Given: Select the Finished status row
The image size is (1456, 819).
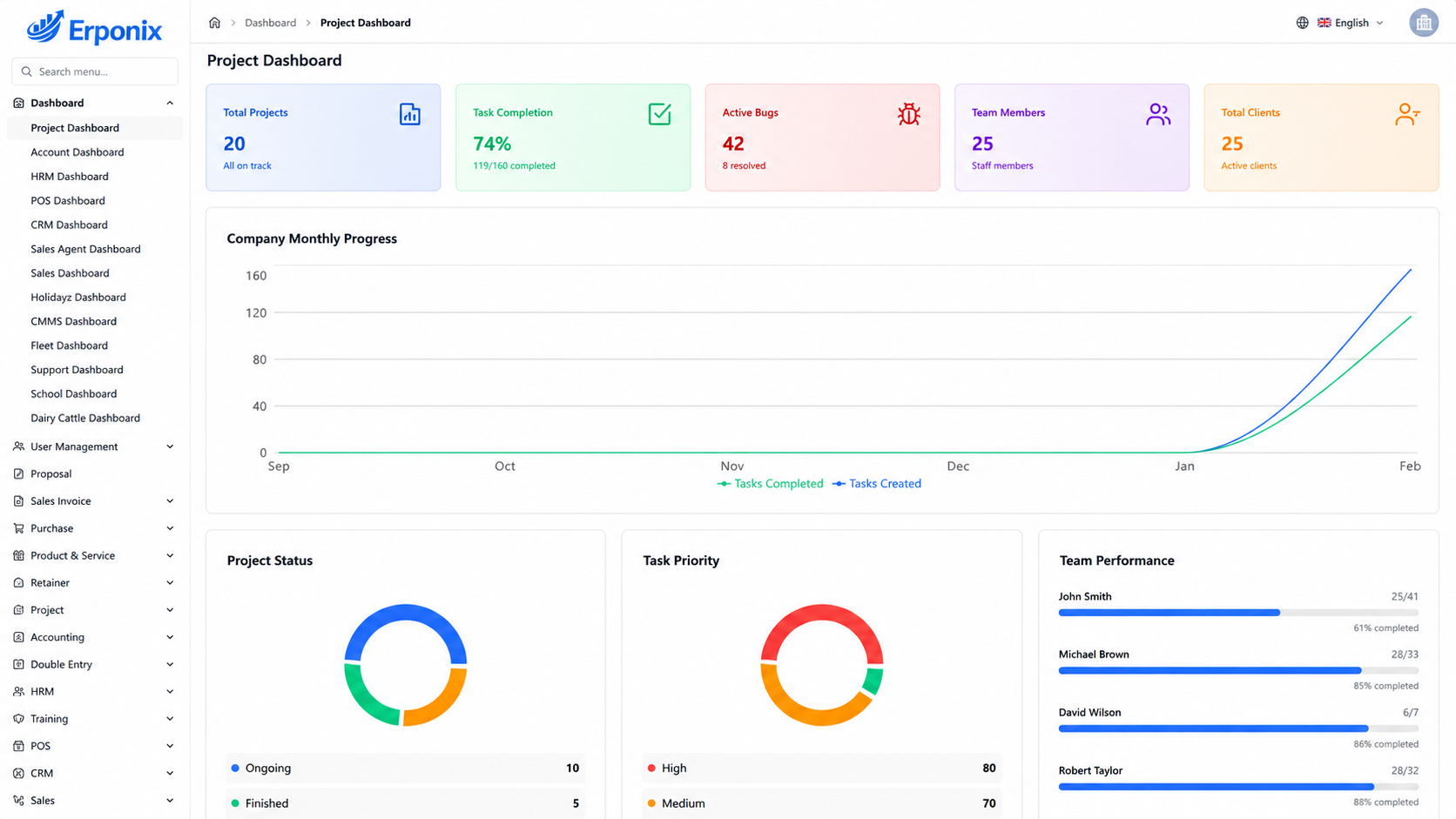Looking at the screenshot, I should (405, 803).
